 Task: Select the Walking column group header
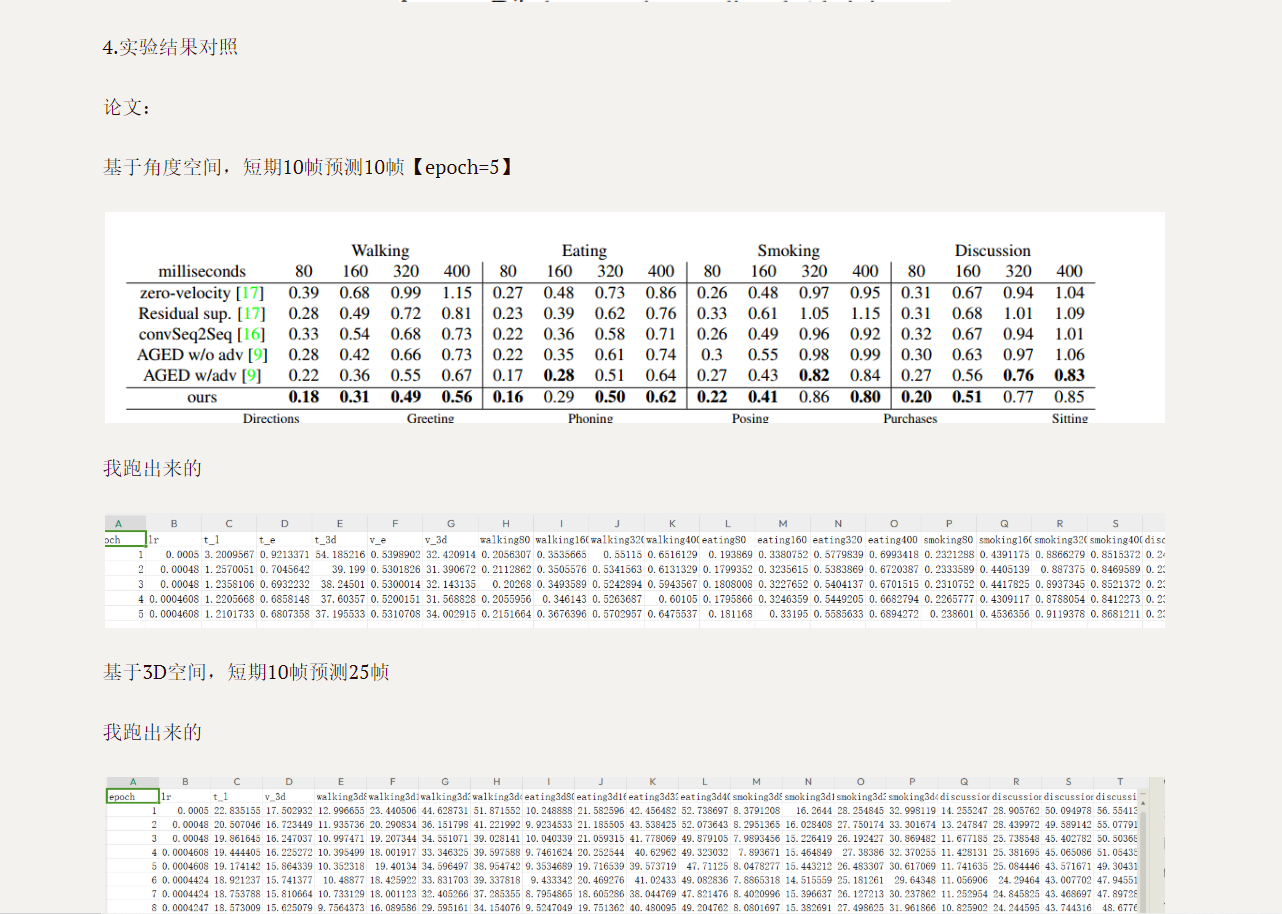(x=380, y=250)
